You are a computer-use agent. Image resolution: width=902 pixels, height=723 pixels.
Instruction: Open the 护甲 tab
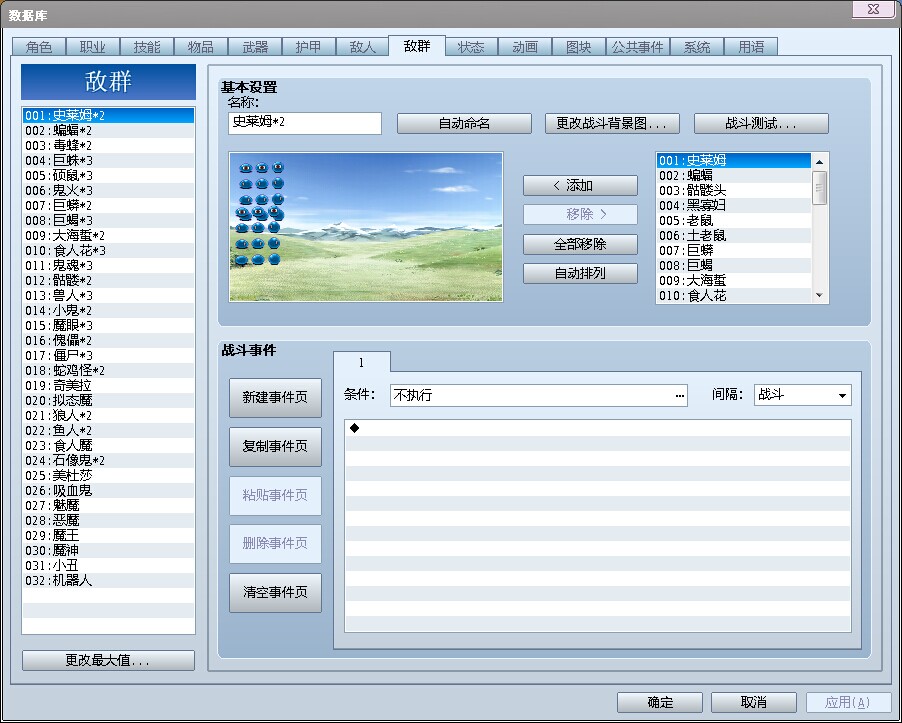point(309,47)
